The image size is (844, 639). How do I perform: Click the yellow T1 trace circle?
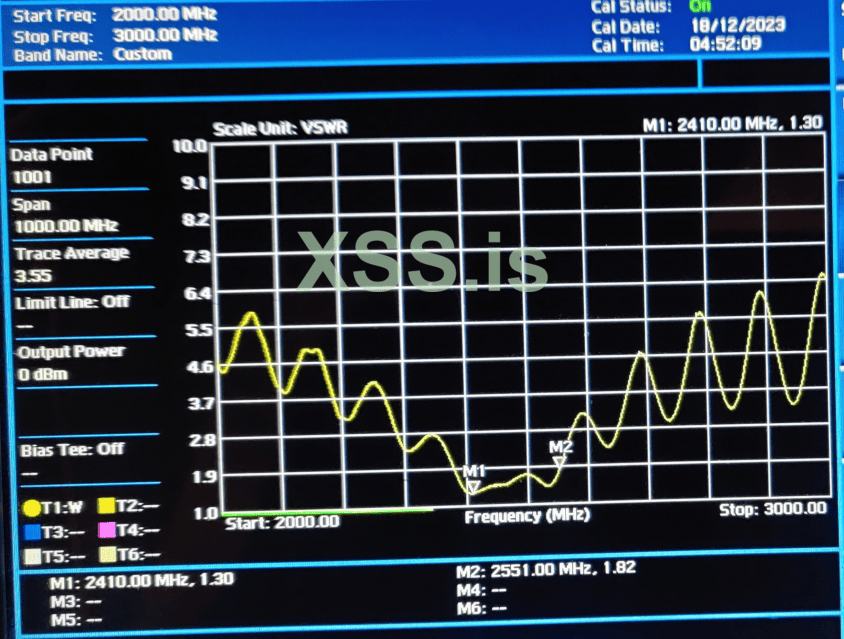tap(32, 508)
